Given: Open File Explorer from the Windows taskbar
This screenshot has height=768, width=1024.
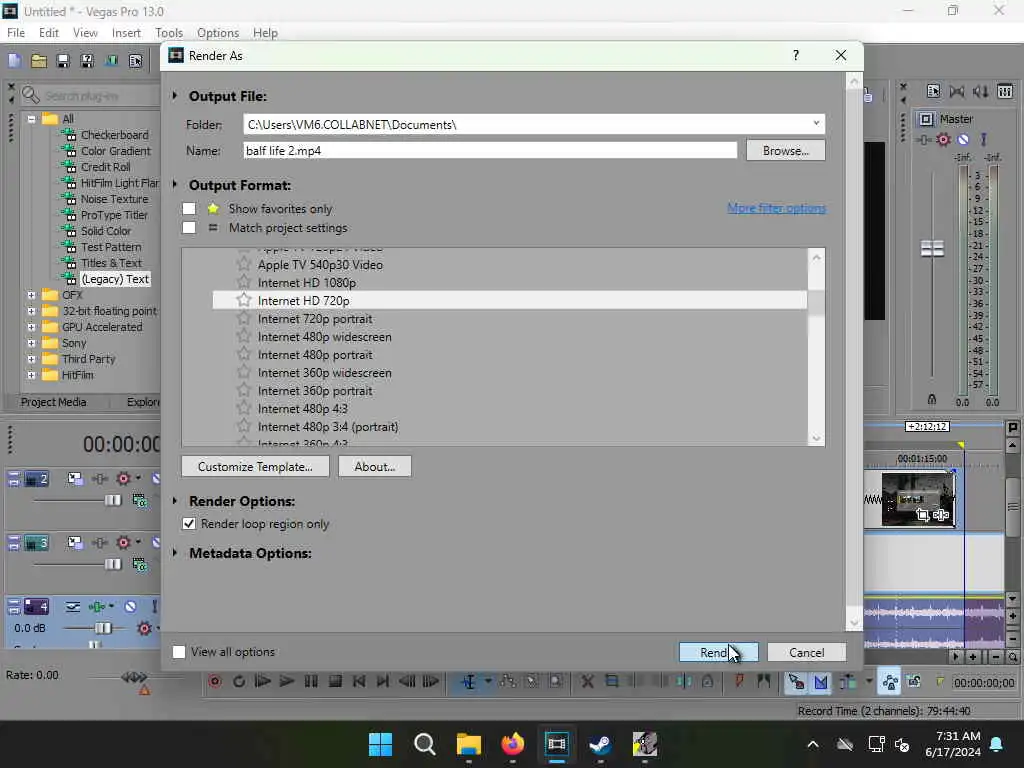Looking at the screenshot, I should click(469, 744).
